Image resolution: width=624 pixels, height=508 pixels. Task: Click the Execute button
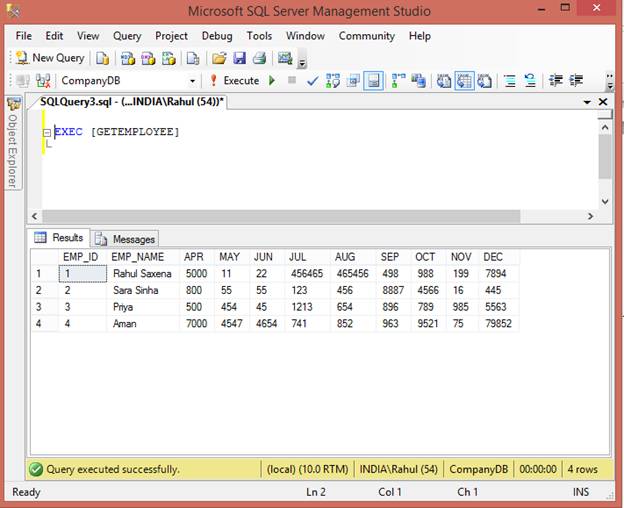pyautogui.click(x=234, y=81)
